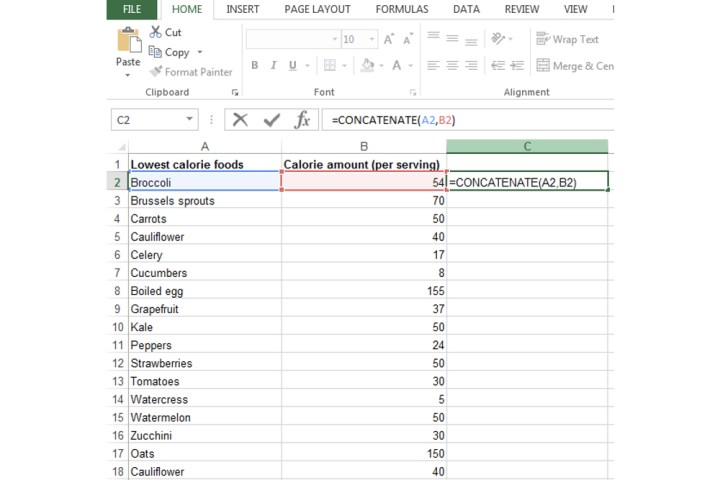
Task: Open the FILE backstage menu
Action: click(131, 9)
